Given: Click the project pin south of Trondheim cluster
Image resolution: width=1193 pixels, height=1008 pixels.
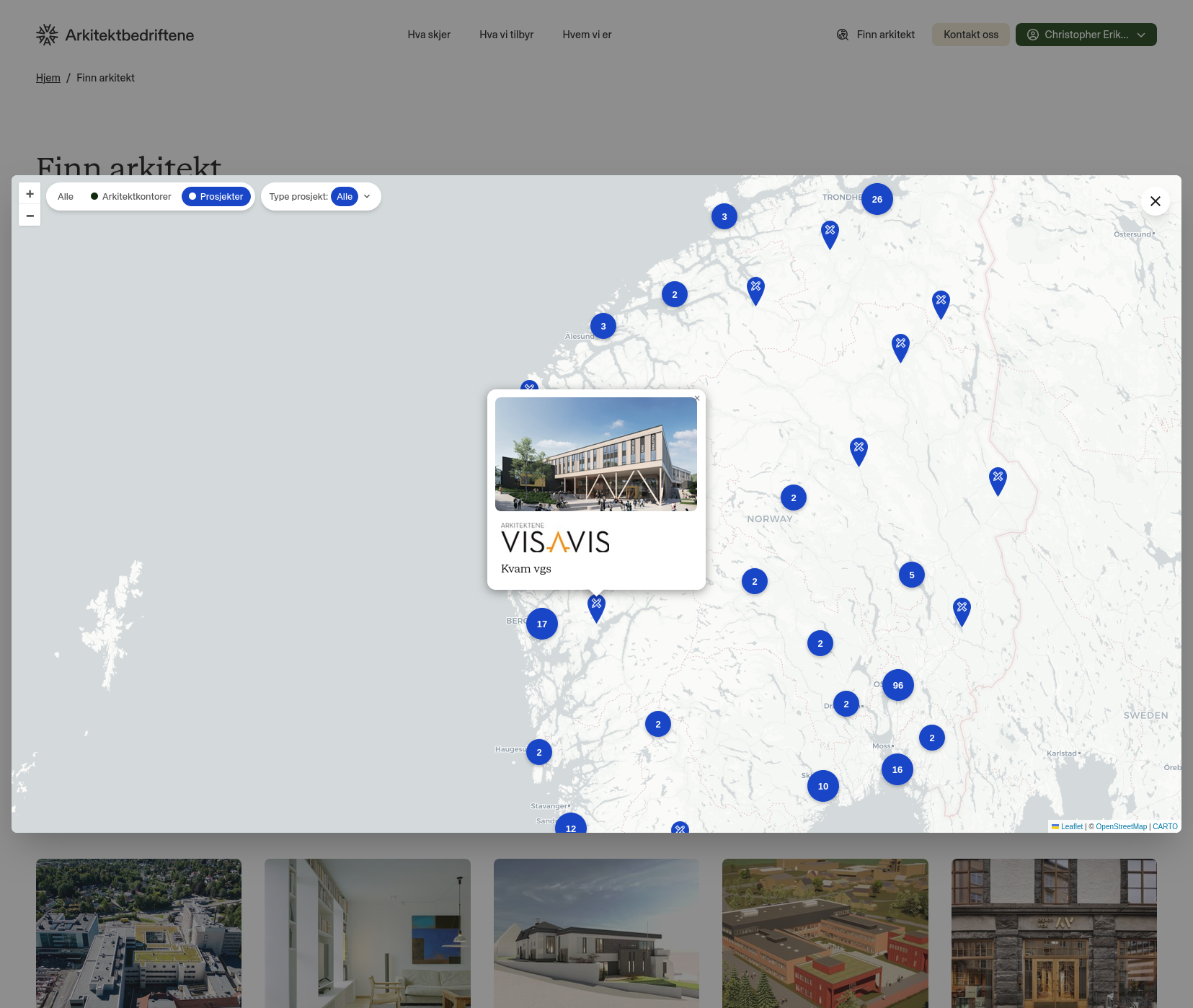Looking at the screenshot, I should pos(830,234).
